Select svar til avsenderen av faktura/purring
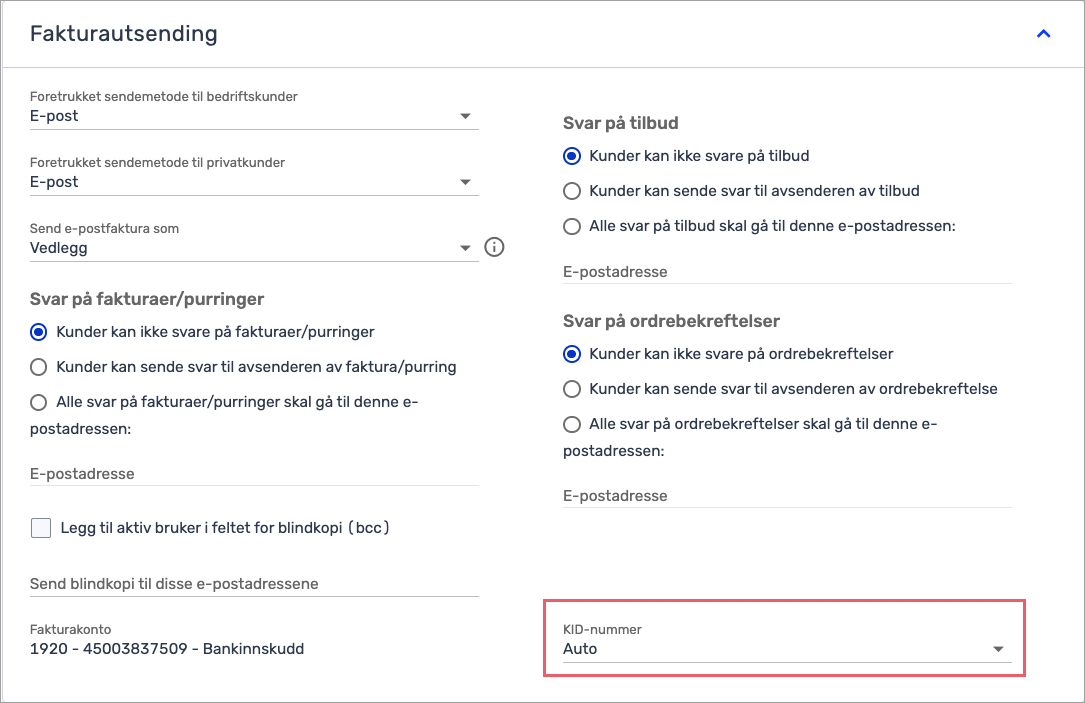Screen dimensions: 1085x703 [39, 367]
